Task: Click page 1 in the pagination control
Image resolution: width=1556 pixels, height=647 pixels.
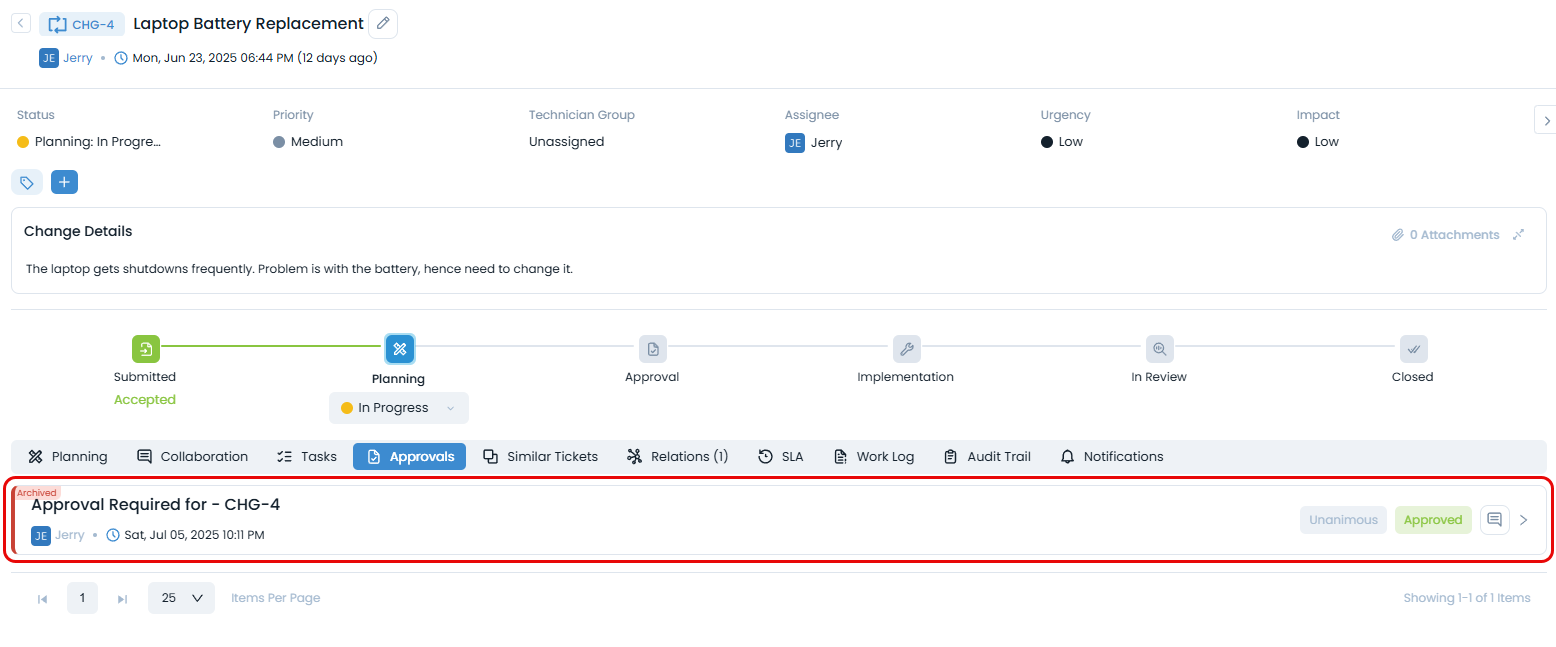Action: click(82, 597)
